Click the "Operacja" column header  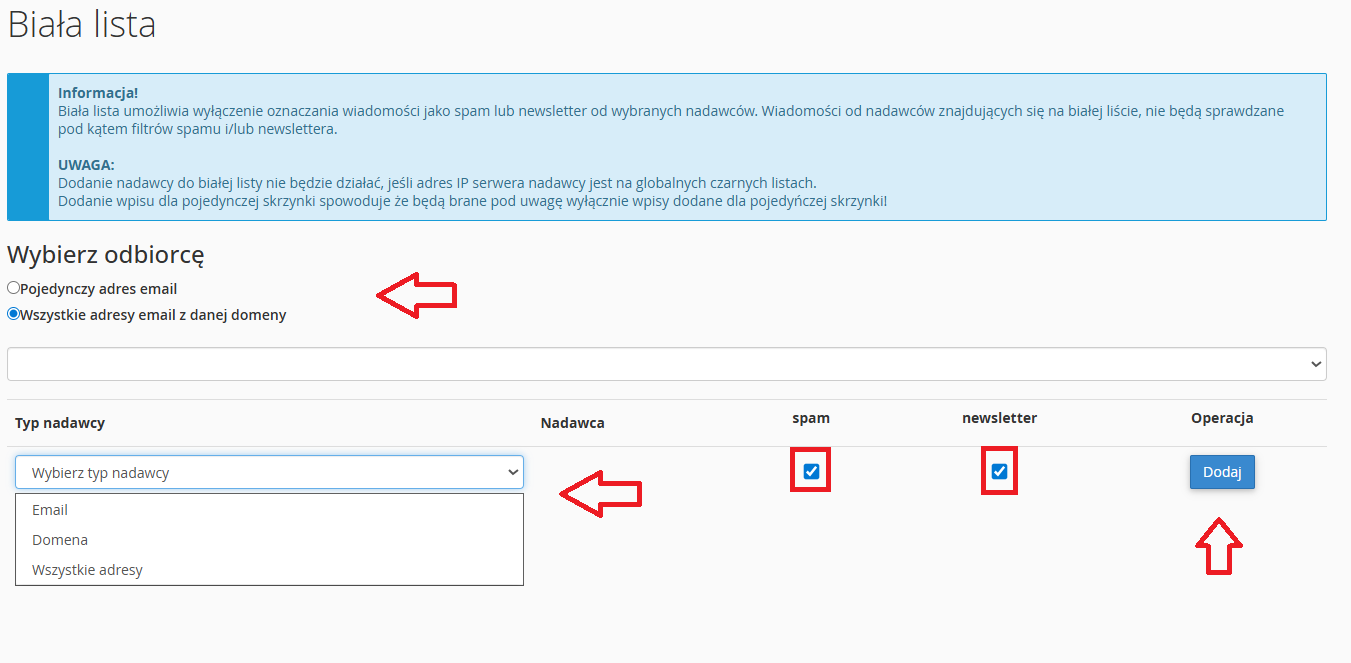pyautogui.click(x=1221, y=418)
